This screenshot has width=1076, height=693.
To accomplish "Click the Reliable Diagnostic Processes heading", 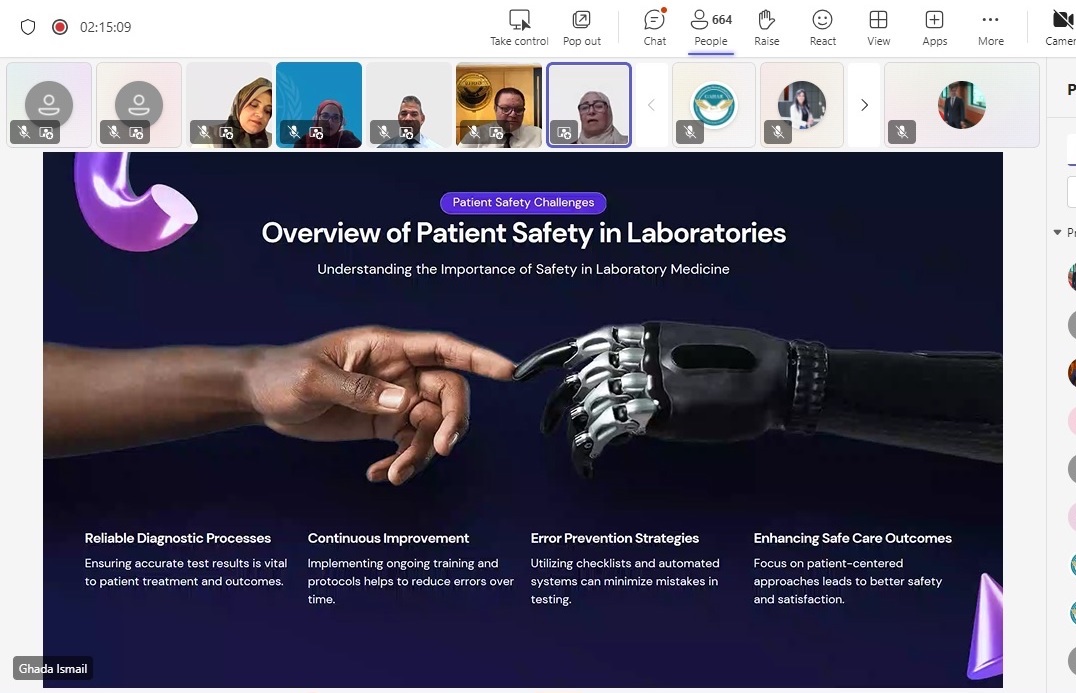I will [178, 538].
